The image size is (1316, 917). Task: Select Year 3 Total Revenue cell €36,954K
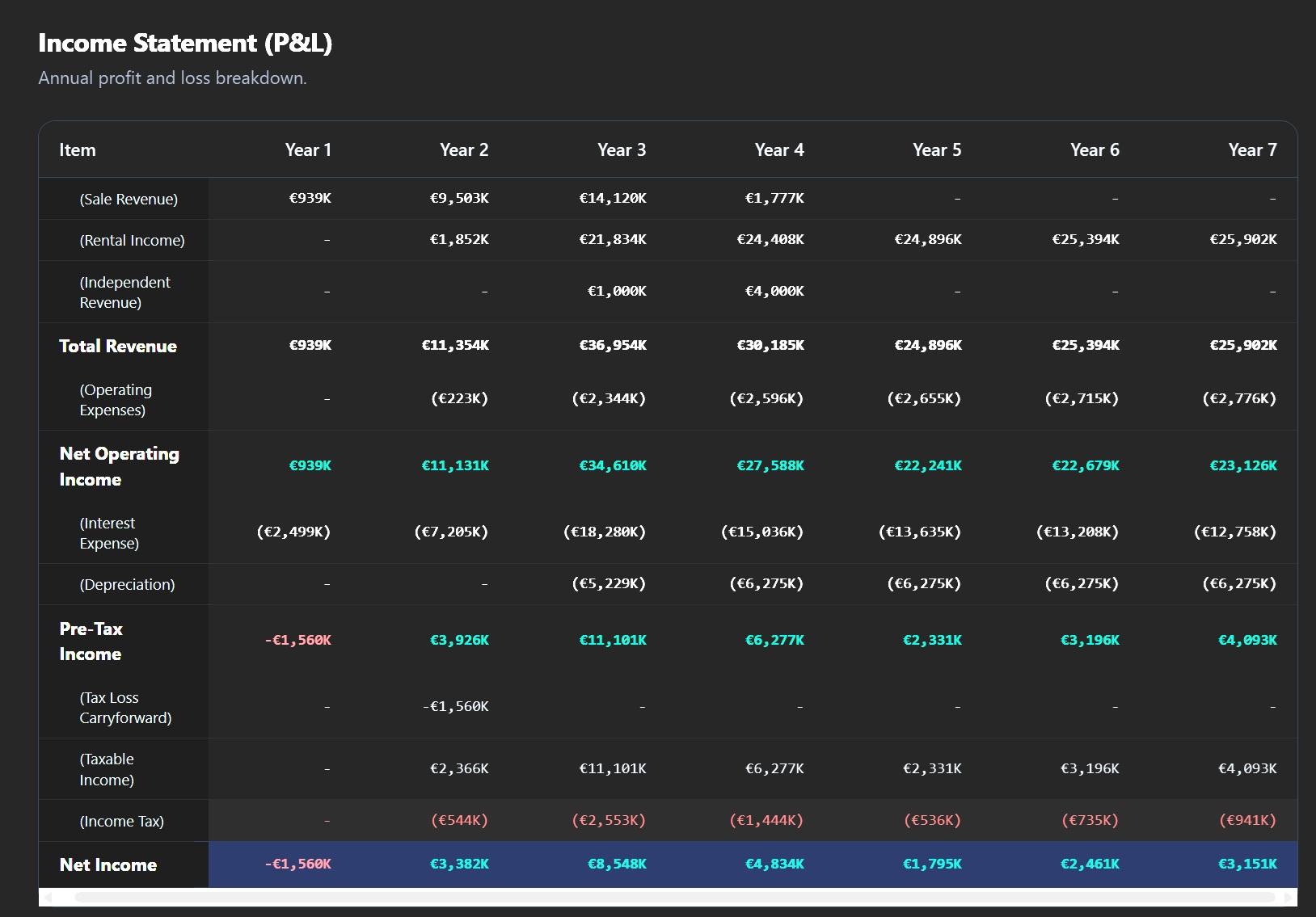(612, 346)
